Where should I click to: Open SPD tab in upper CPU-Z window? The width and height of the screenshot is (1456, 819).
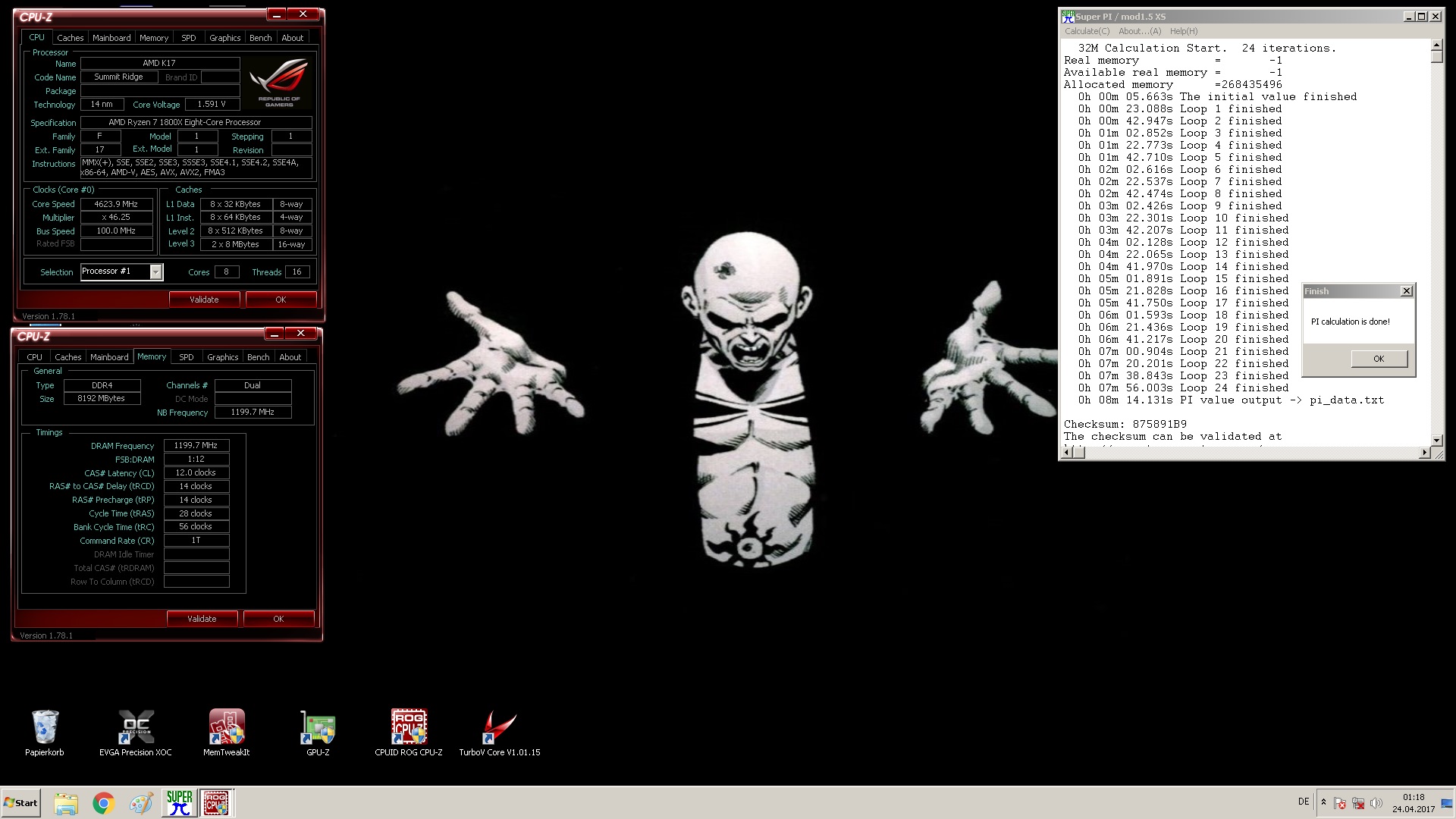point(189,38)
